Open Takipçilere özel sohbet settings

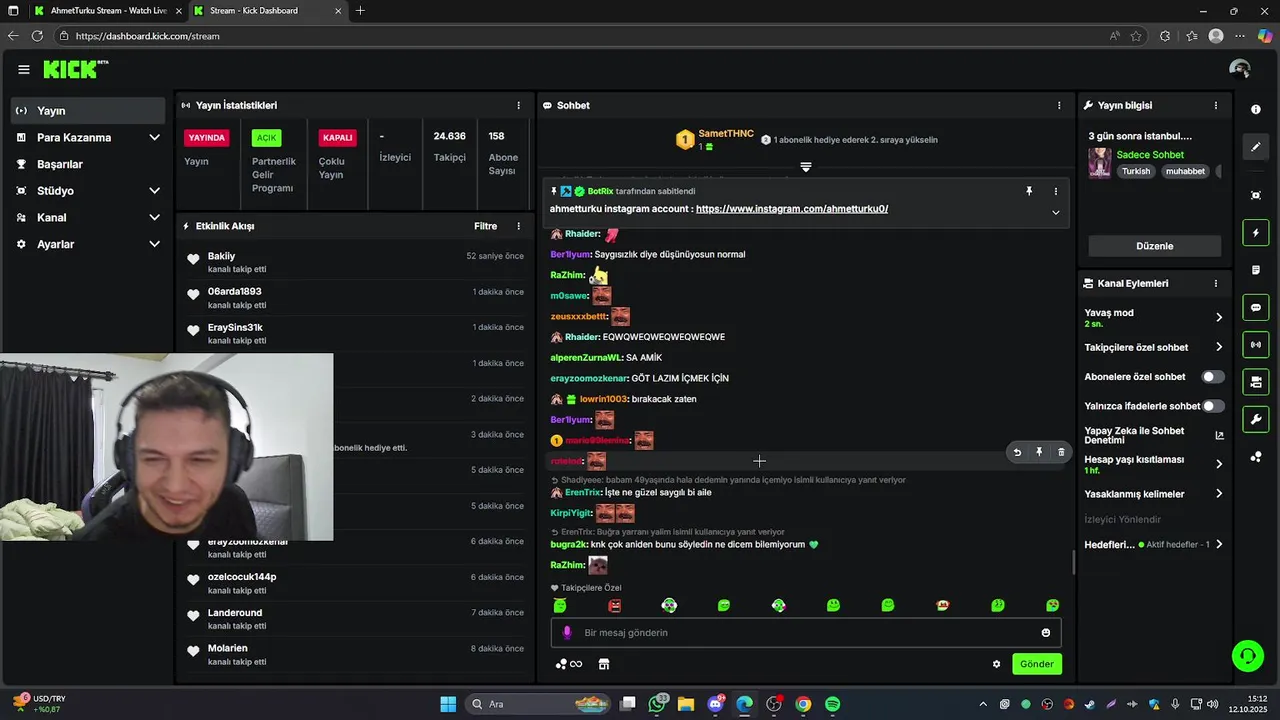tap(1153, 347)
